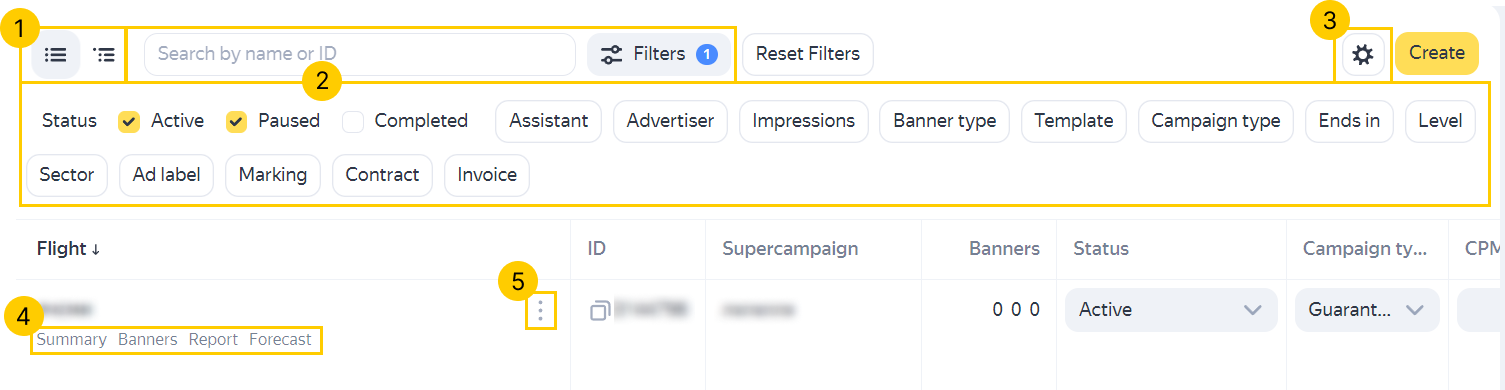Uncheck the Active status checkbox
The width and height of the screenshot is (1505, 390).
129,121
